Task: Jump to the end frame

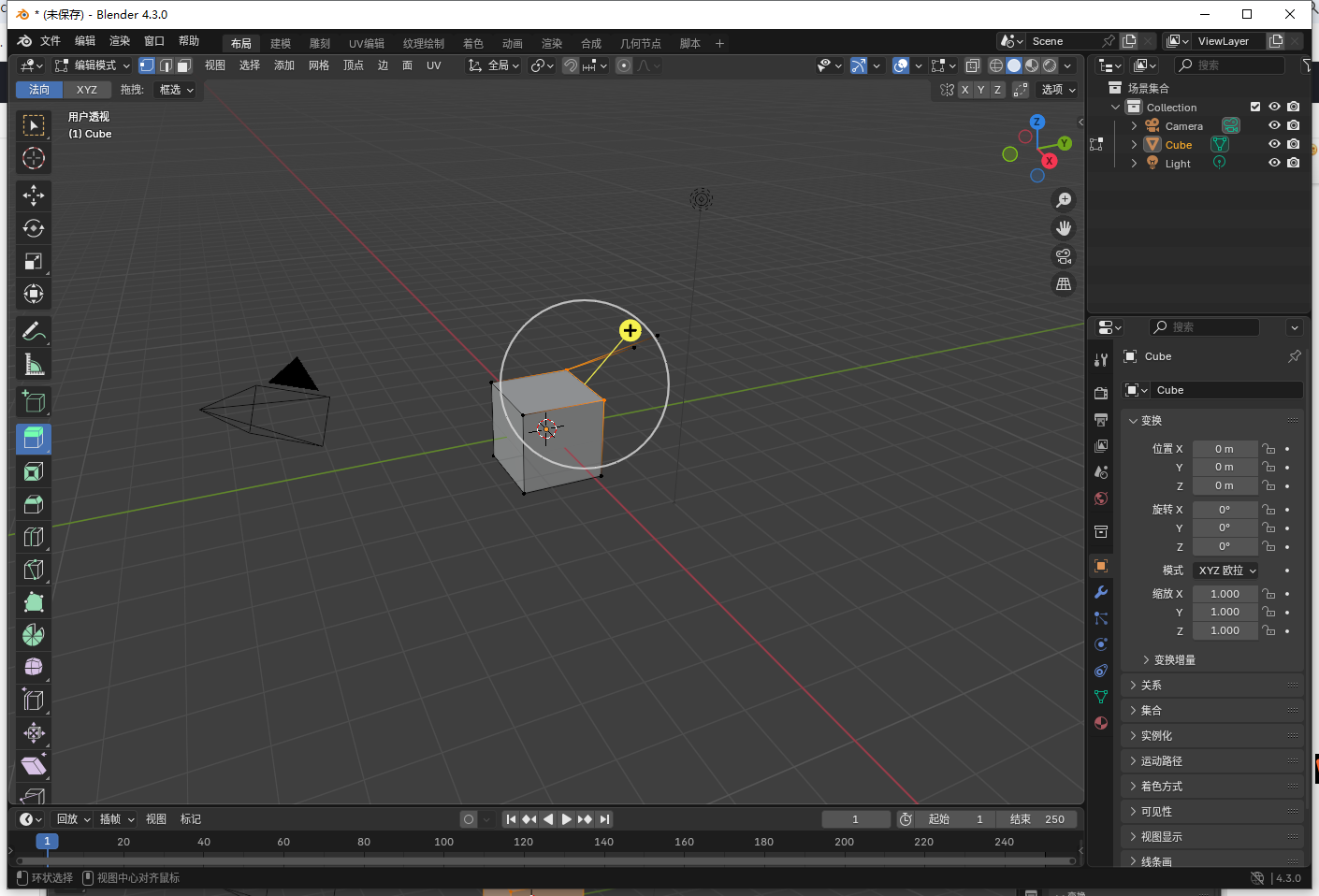Action: [605, 819]
